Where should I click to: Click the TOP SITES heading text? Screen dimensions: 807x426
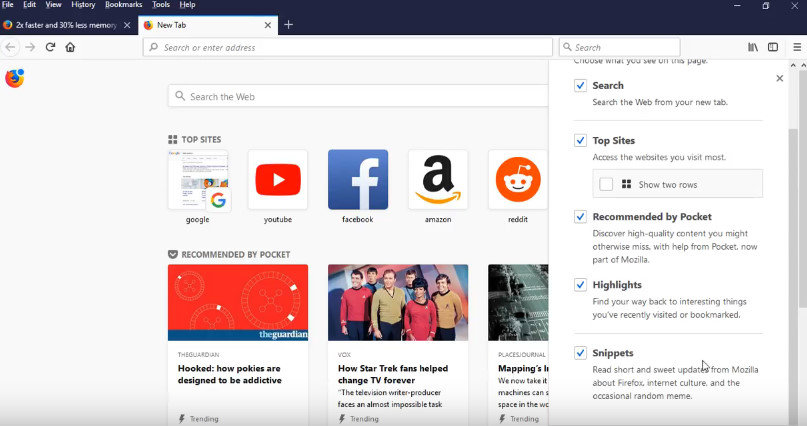pos(201,139)
